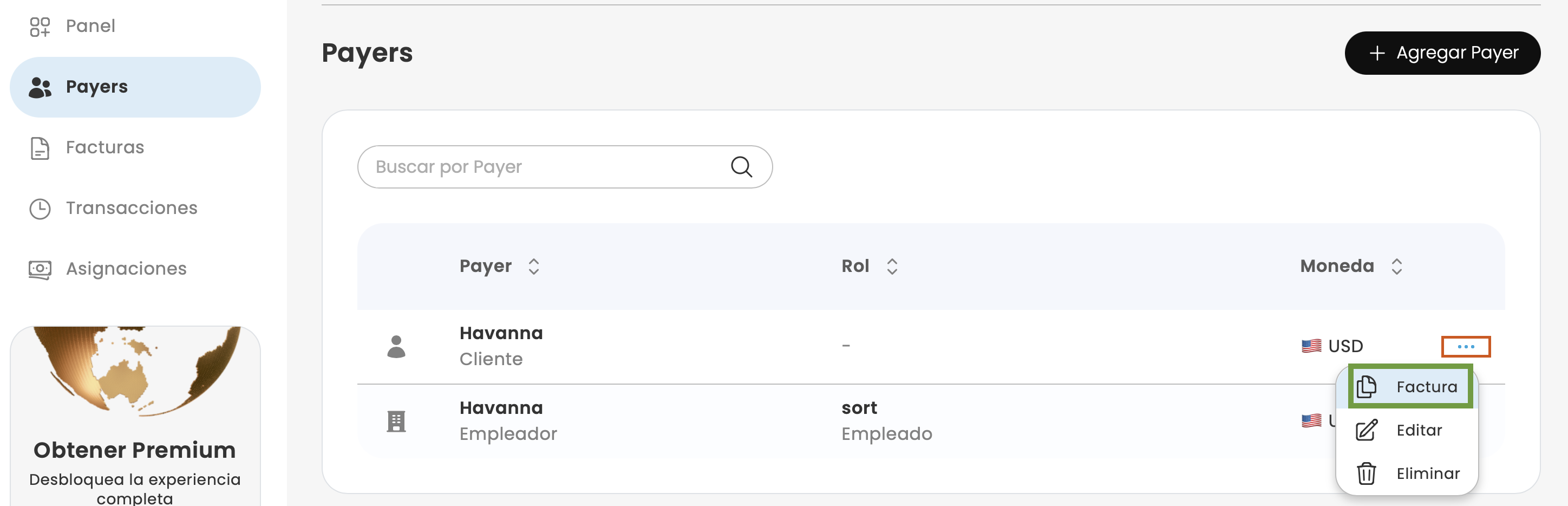Click the US flag icon beside USD
This screenshot has height=506, width=1568.
(x=1311, y=347)
